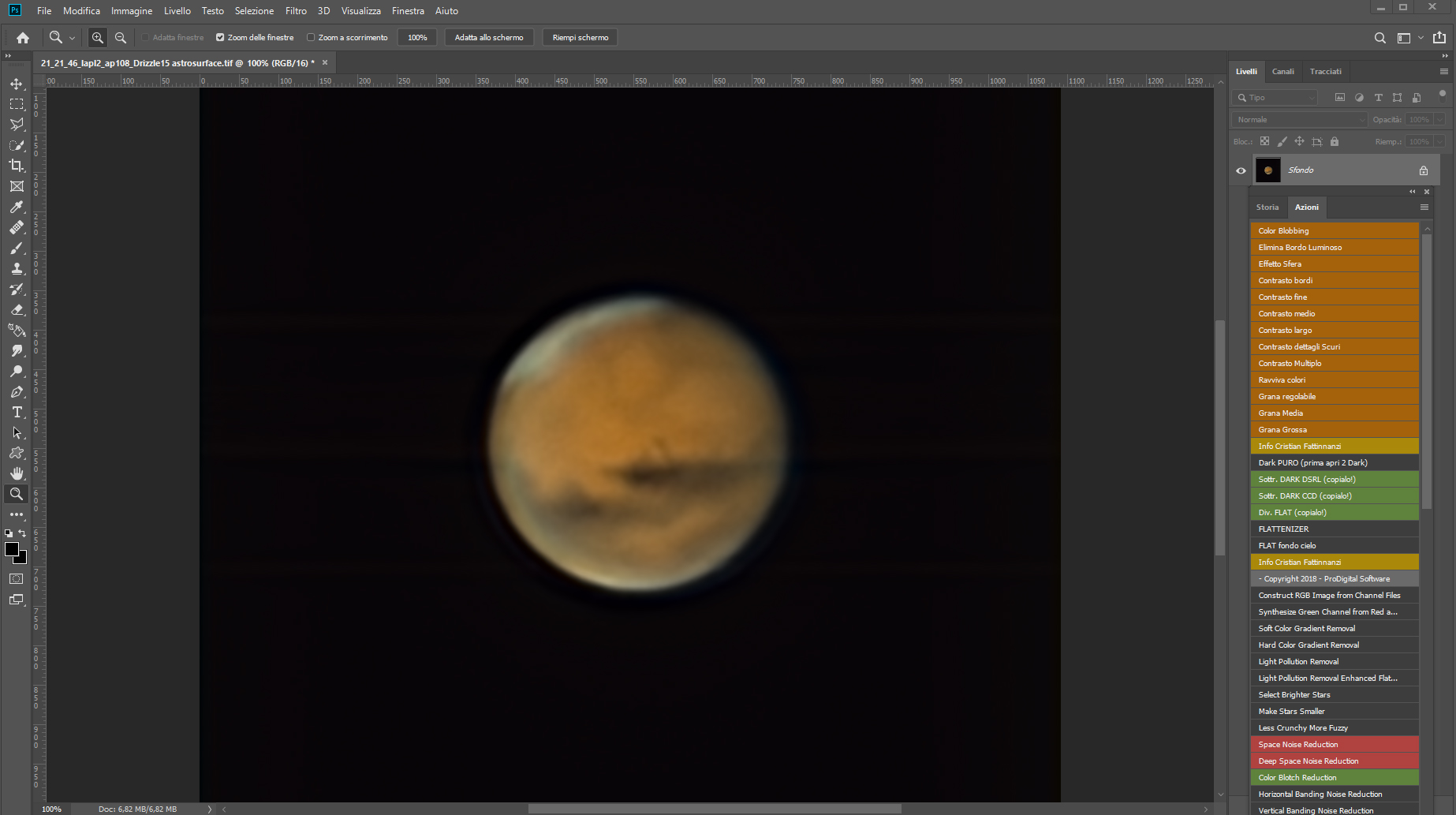This screenshot has width=1456, height=815.
Task: Switch to the Tracciati tab
Action: [1325, 72]
